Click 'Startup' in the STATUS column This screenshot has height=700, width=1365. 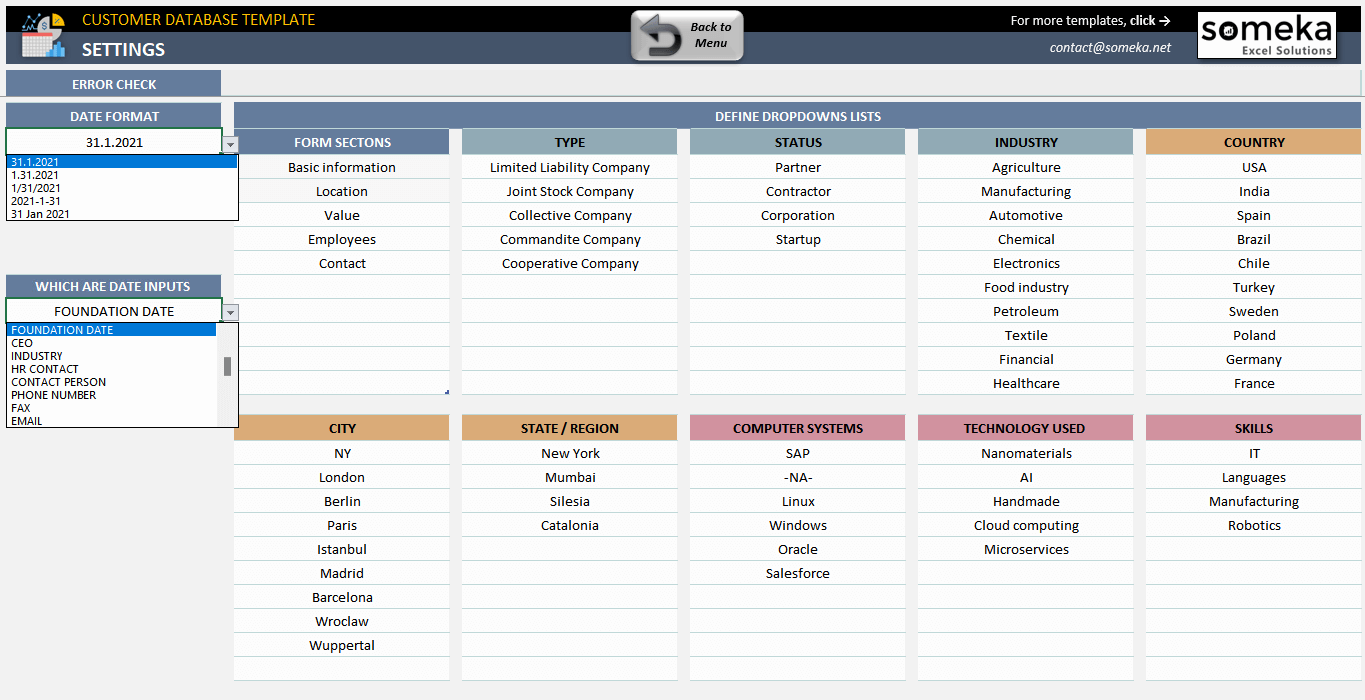pyautogui.click(x=797, y=239)
